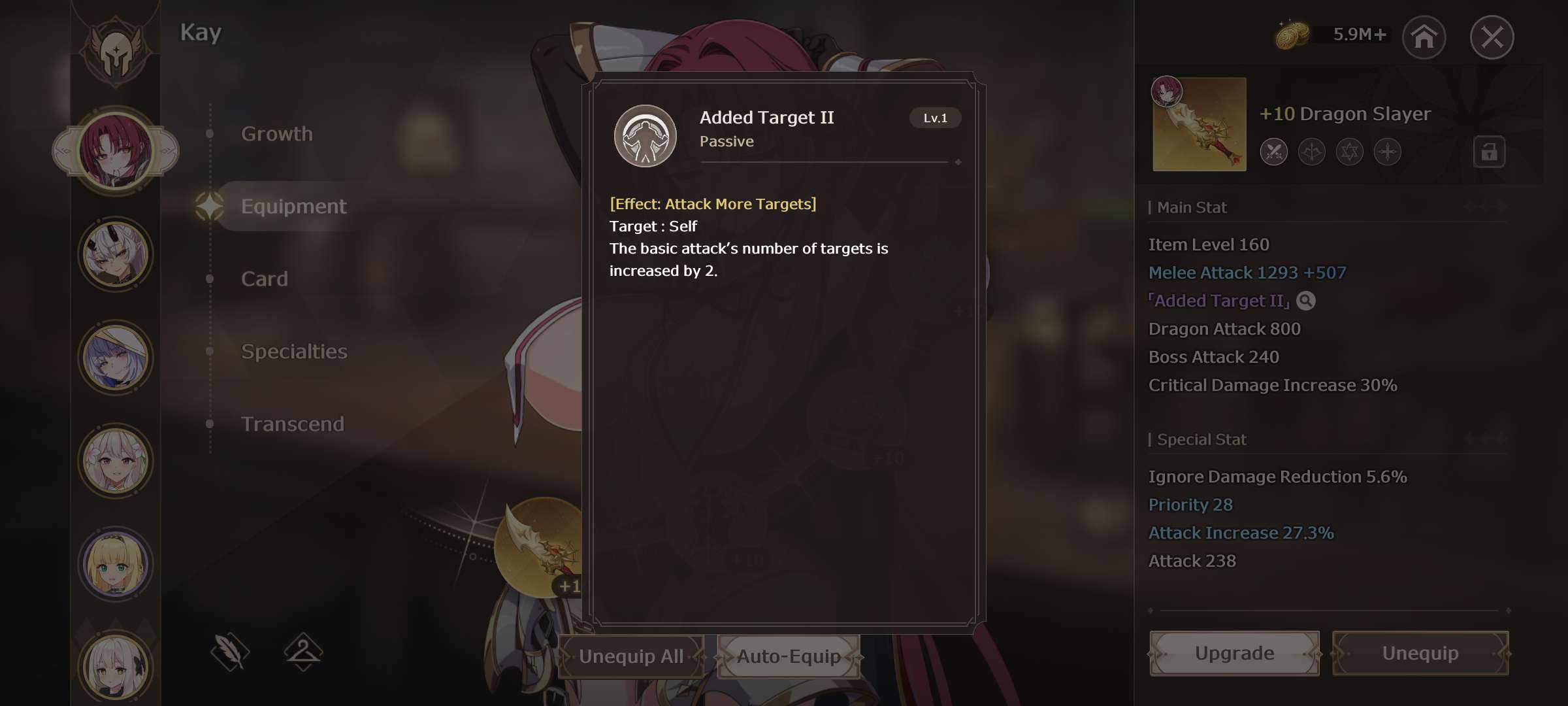The image size is (1568, 706).
Task: Switch to the Growth tab
Action: point(277,134)
